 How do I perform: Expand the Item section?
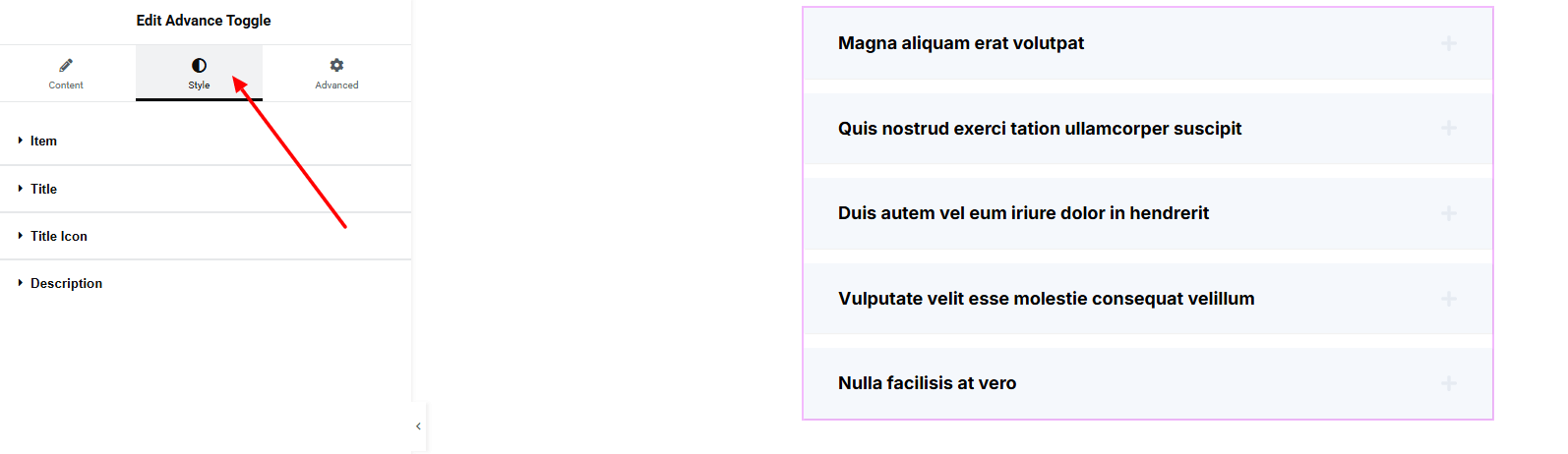[43, 141]
